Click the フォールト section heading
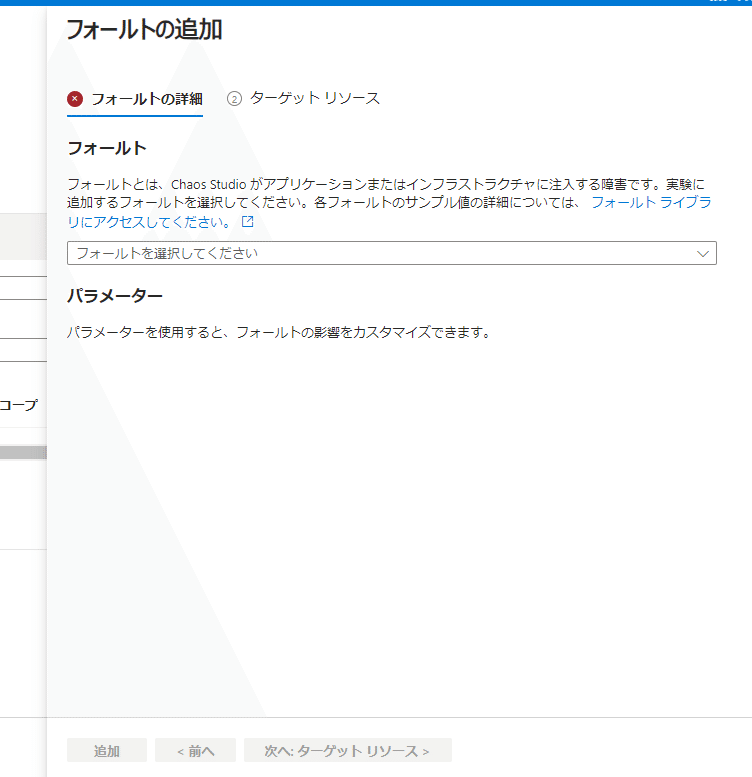This screenshot has height=777, width=752. click(107, 148)
